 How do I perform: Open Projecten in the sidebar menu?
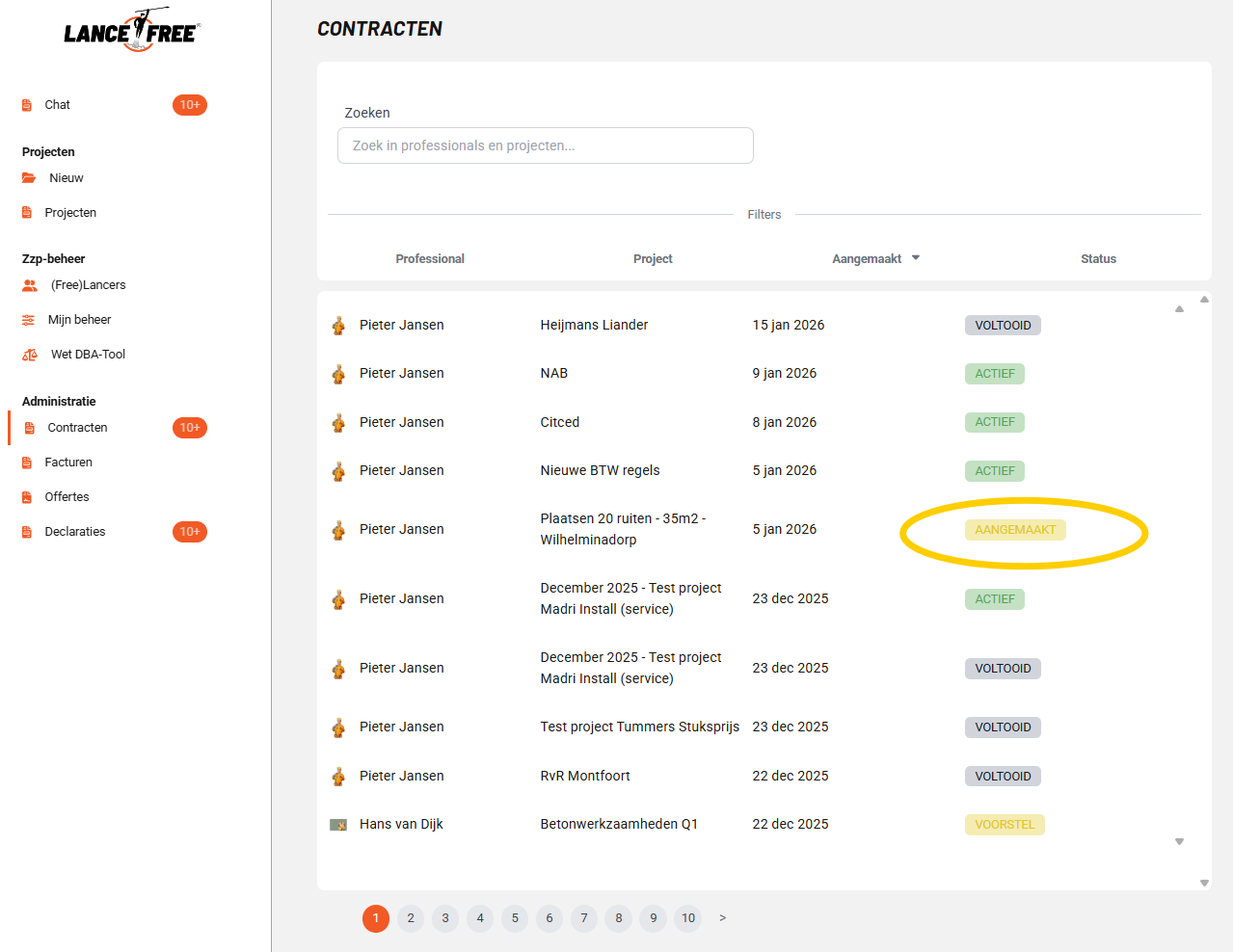[70, 213]
